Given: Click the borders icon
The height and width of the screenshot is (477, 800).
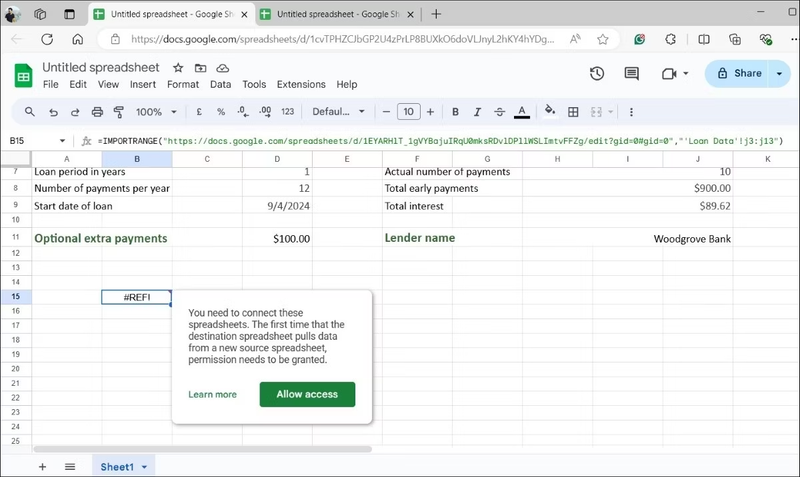Looking at the screenshot, I should 573,112.
